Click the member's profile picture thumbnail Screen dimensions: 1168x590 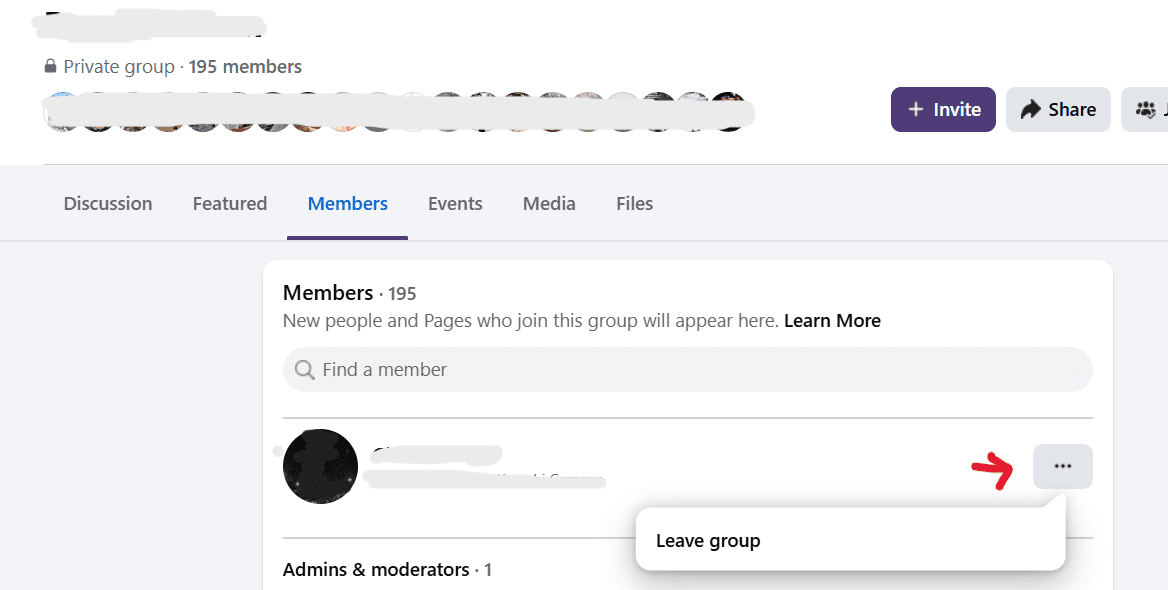pyautogui.click(x=320, y=466)
